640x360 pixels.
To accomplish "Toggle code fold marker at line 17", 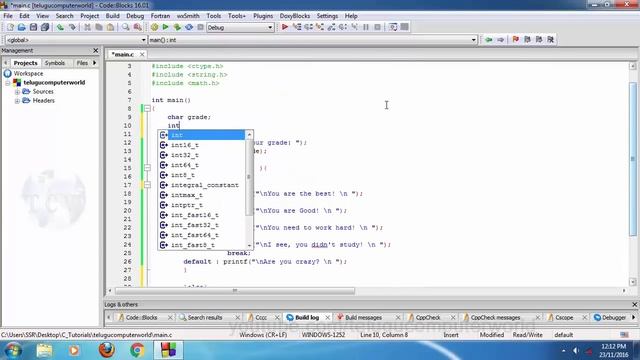I will [147, 185].
